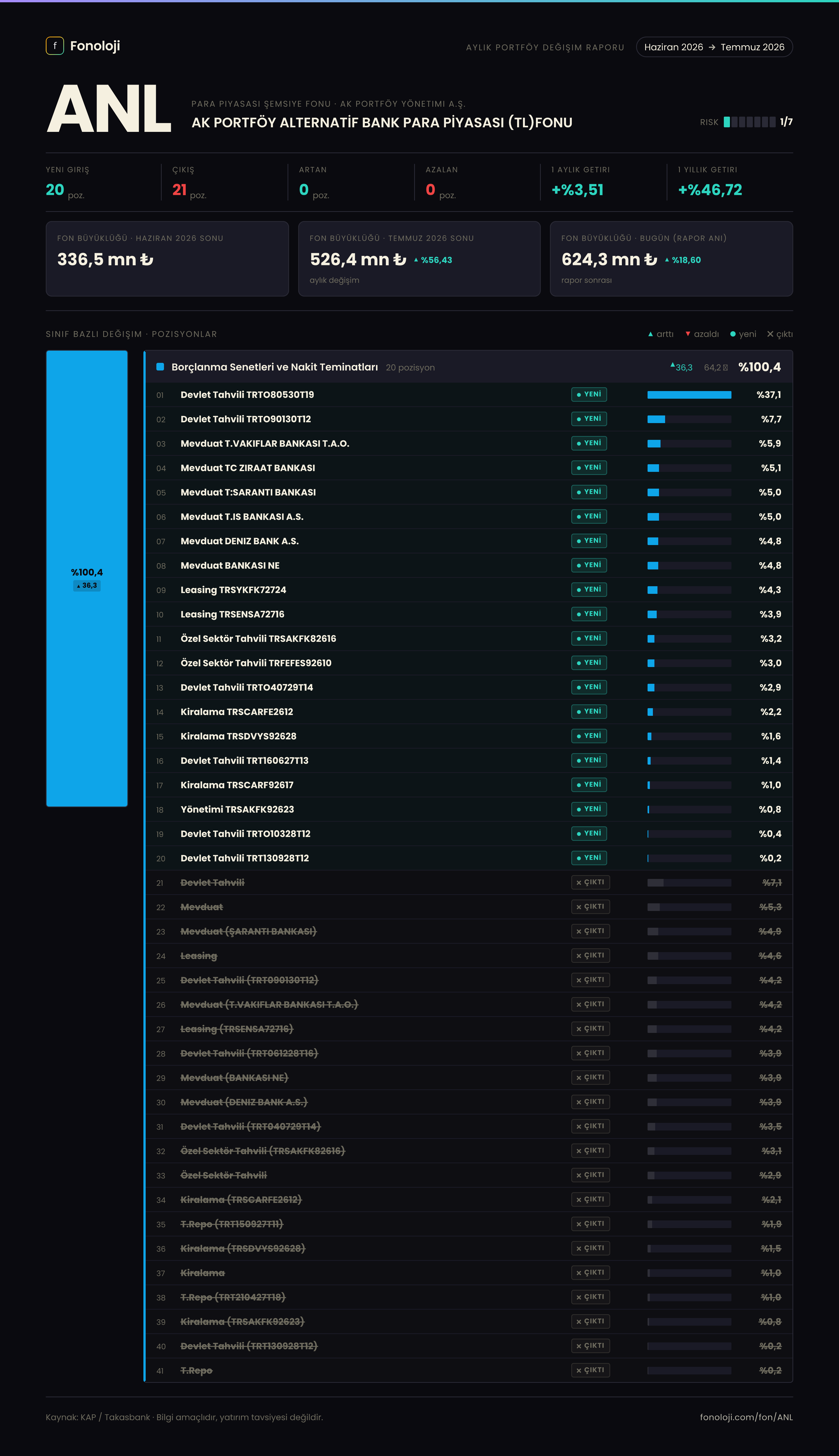This screenshot has width=839, height=1456.
Task: Click the ÇIKTI badge on row 41
Action: (x=591, y=1370)
